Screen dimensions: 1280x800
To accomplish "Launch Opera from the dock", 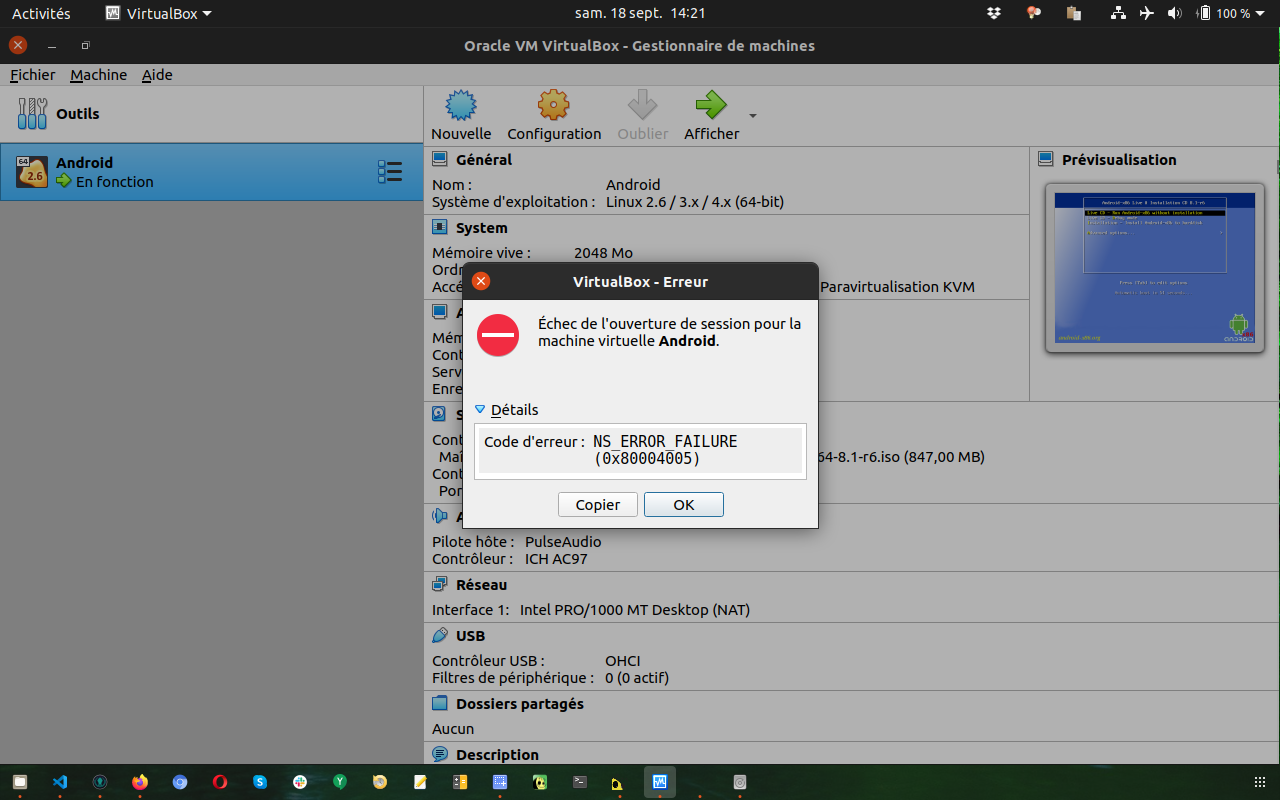I will pos(220,782).
